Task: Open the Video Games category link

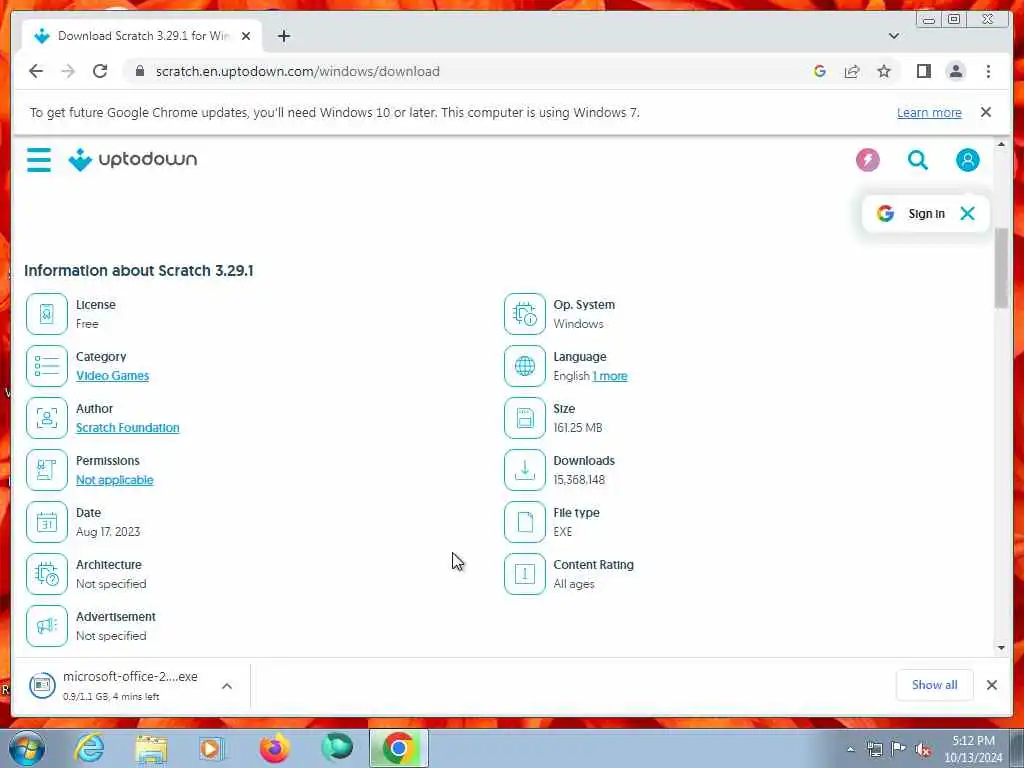Action: tap(112, 376)
